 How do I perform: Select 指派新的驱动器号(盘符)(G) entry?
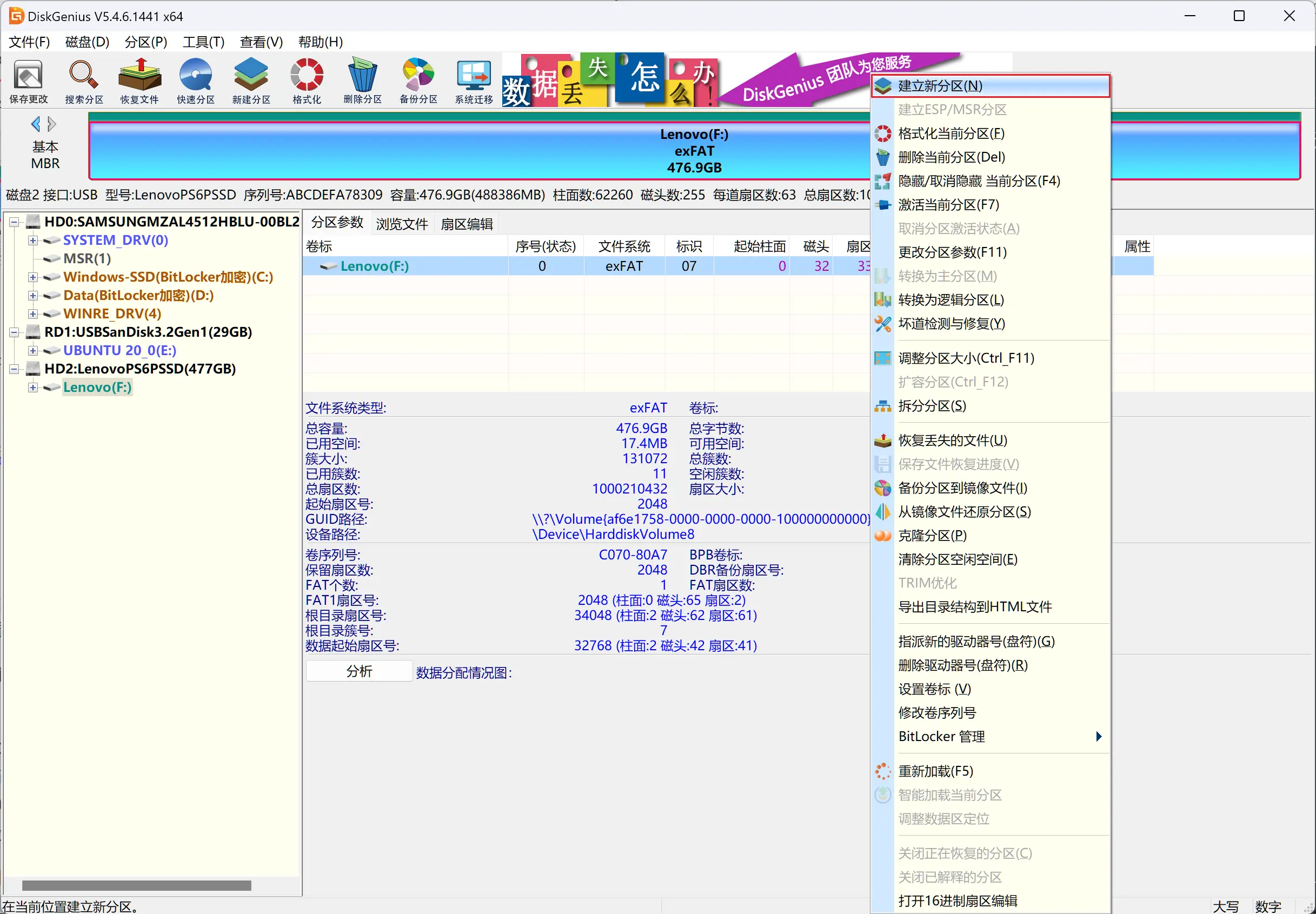coord(990,642)
